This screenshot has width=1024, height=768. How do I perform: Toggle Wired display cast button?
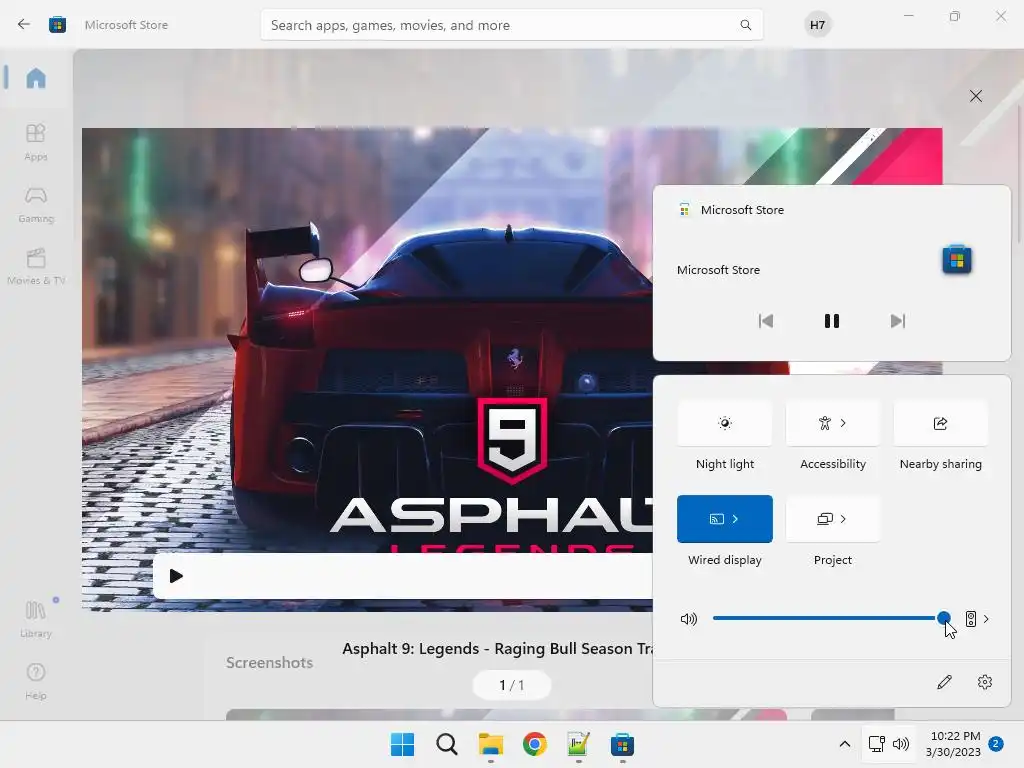[x=716, y=519]
